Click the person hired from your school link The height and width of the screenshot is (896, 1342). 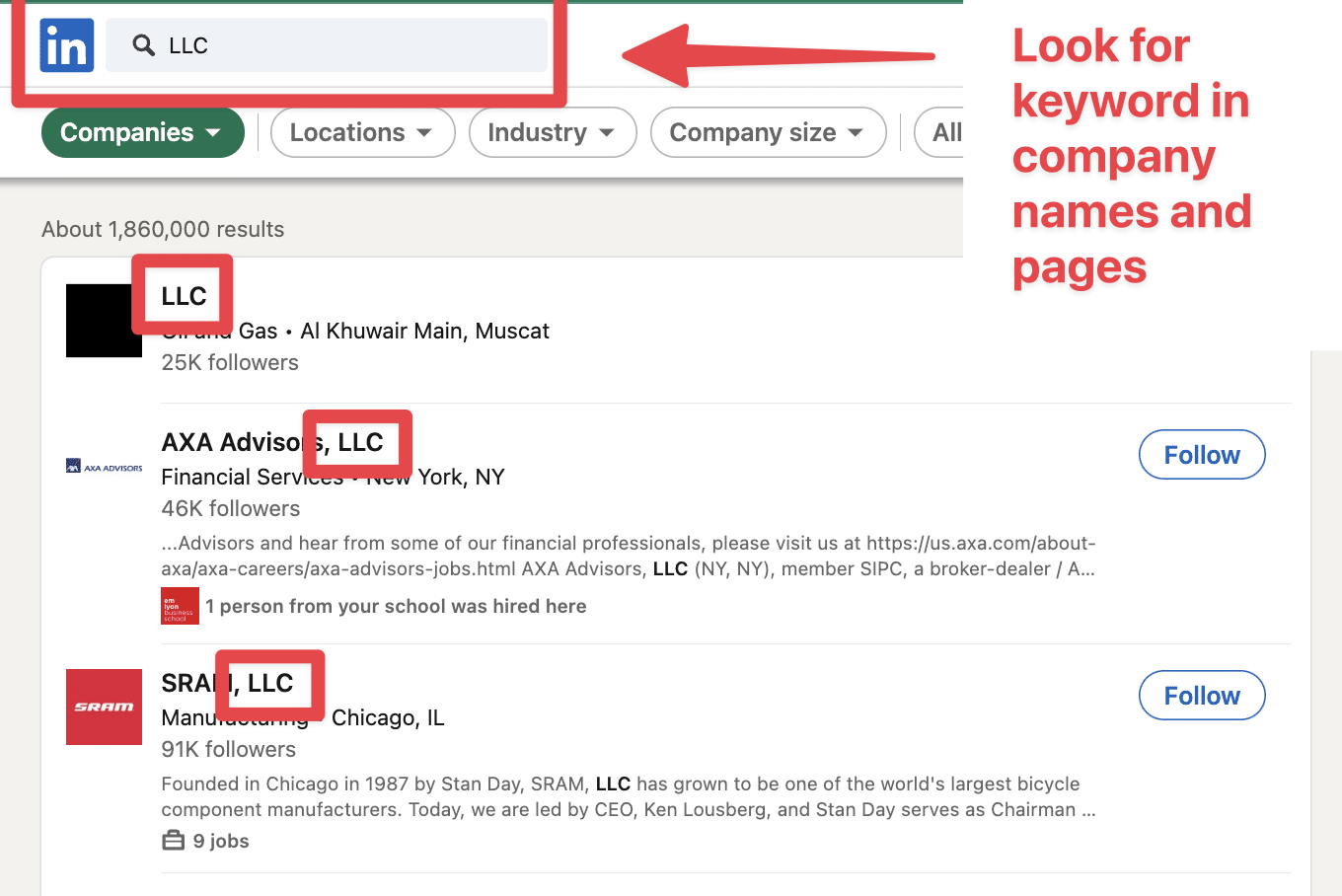click(396, 605)
